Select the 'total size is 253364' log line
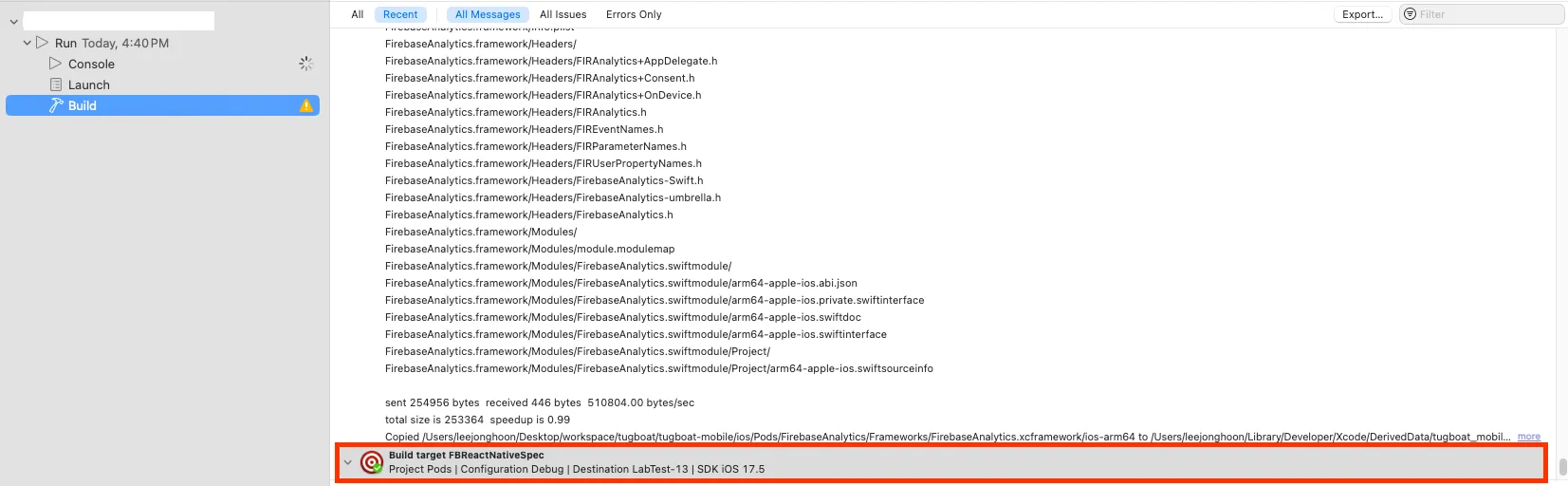This screenshot has height=486, width=1568. pyautogui.click(x=477, y=420)
